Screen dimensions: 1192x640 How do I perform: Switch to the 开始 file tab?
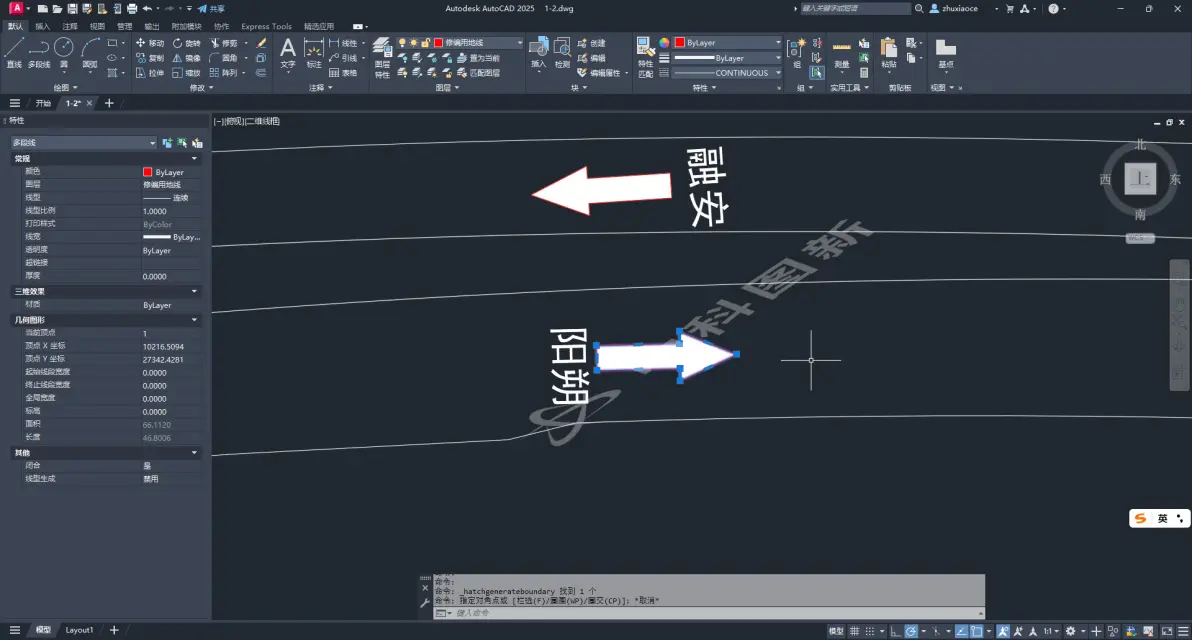43,103
